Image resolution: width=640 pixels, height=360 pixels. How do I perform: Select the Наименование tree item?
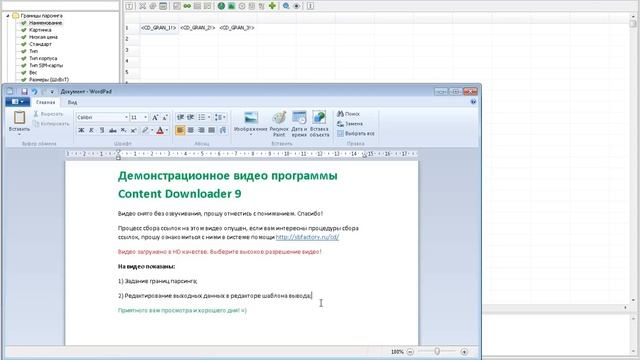(x=45, y=23)
